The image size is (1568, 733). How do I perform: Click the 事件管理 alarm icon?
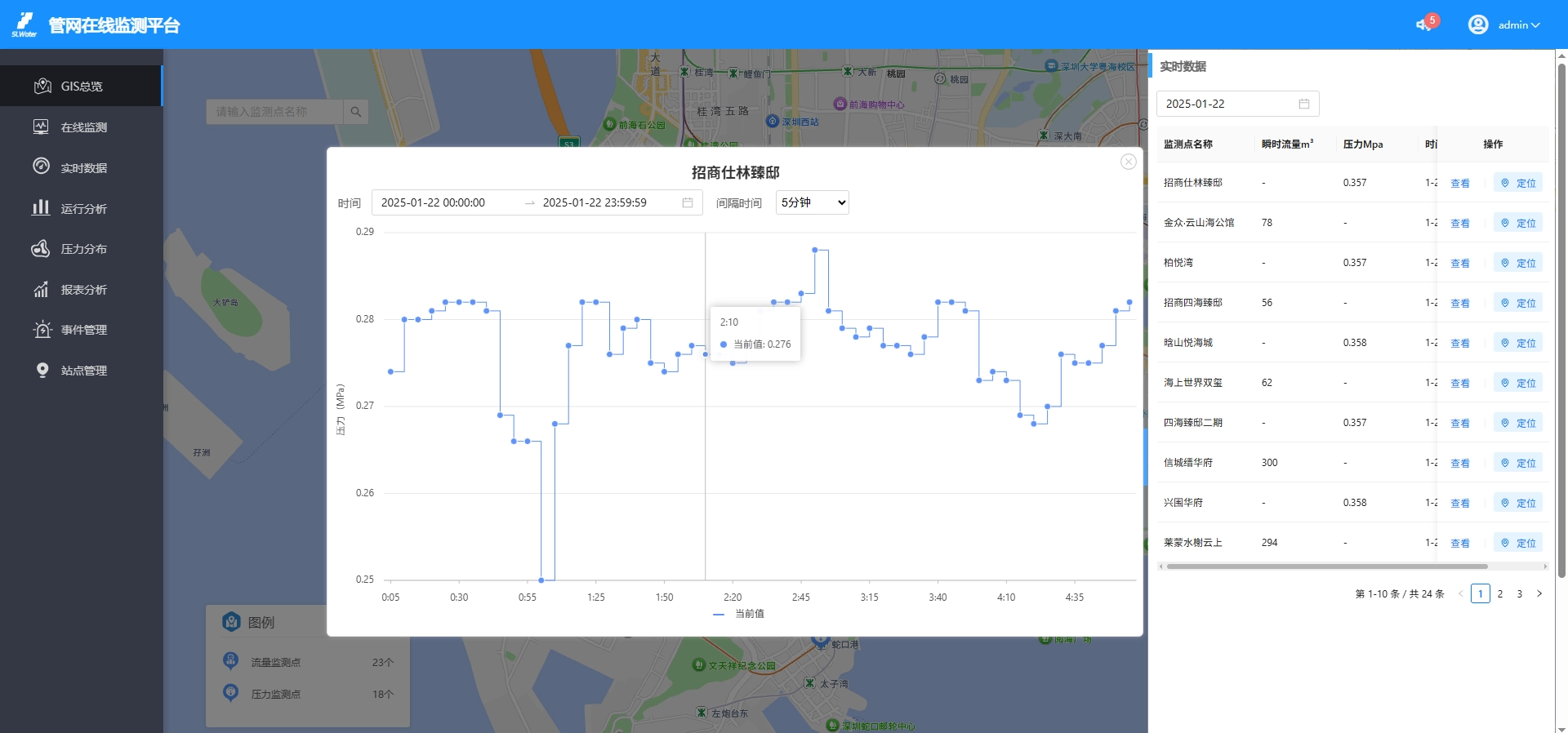click(x=42, y=330)
